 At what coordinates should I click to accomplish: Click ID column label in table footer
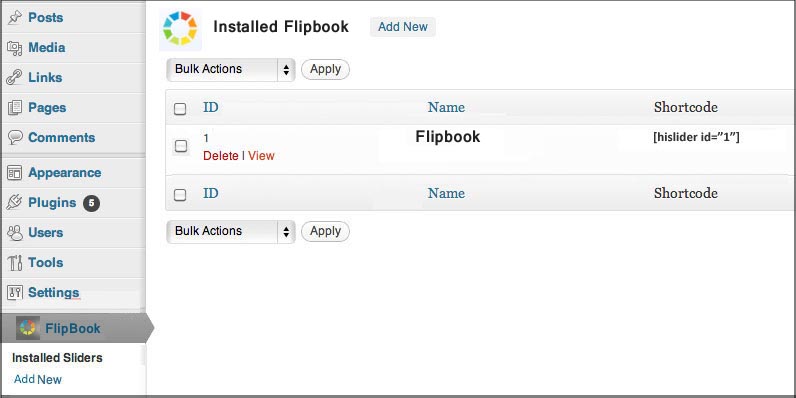click(211, 193)
